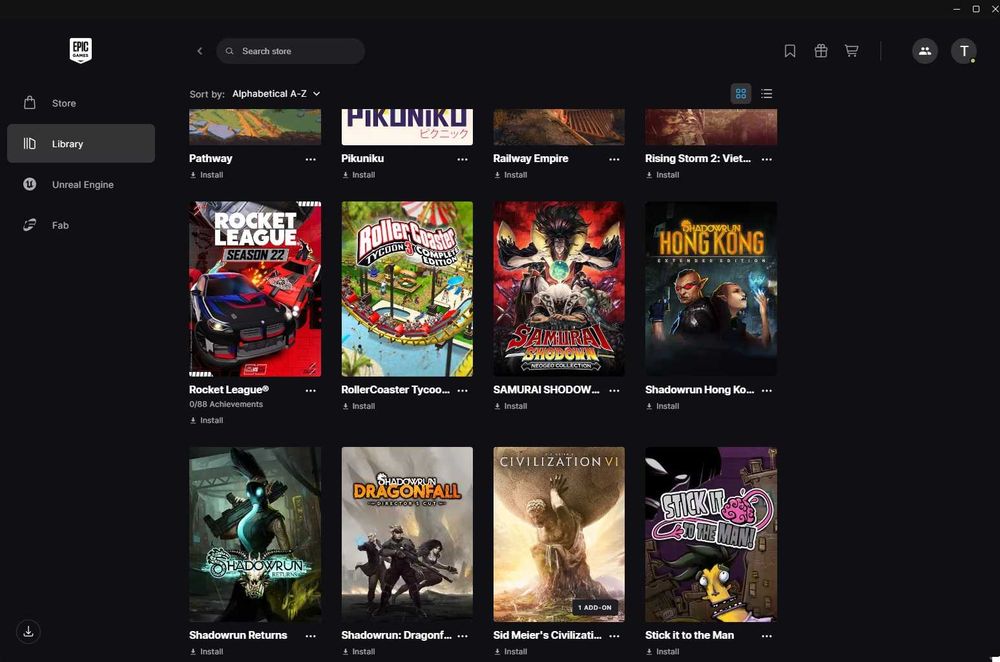
Task: Install Rising Storm 2: Vietnam
Action: tap(663, 175)
